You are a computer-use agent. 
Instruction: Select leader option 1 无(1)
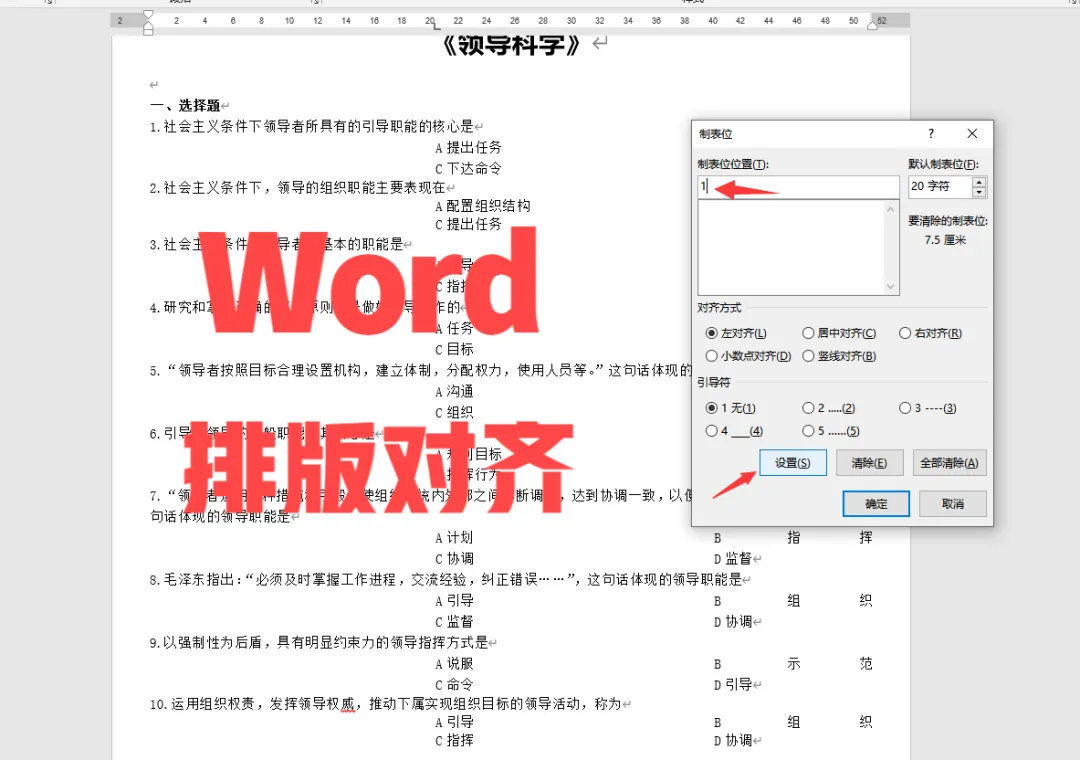point(731,409)
